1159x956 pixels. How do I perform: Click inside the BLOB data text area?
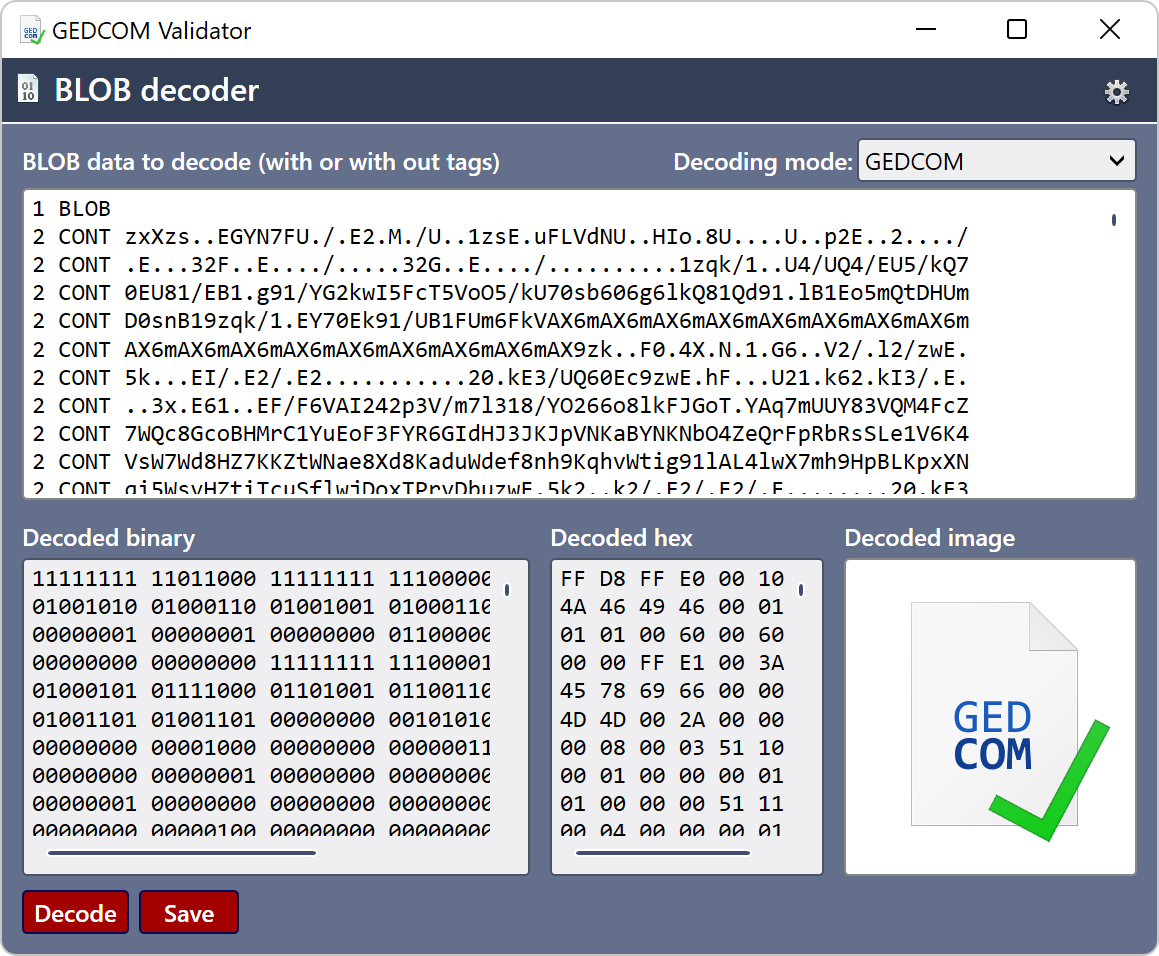click(x=500, y=340)
